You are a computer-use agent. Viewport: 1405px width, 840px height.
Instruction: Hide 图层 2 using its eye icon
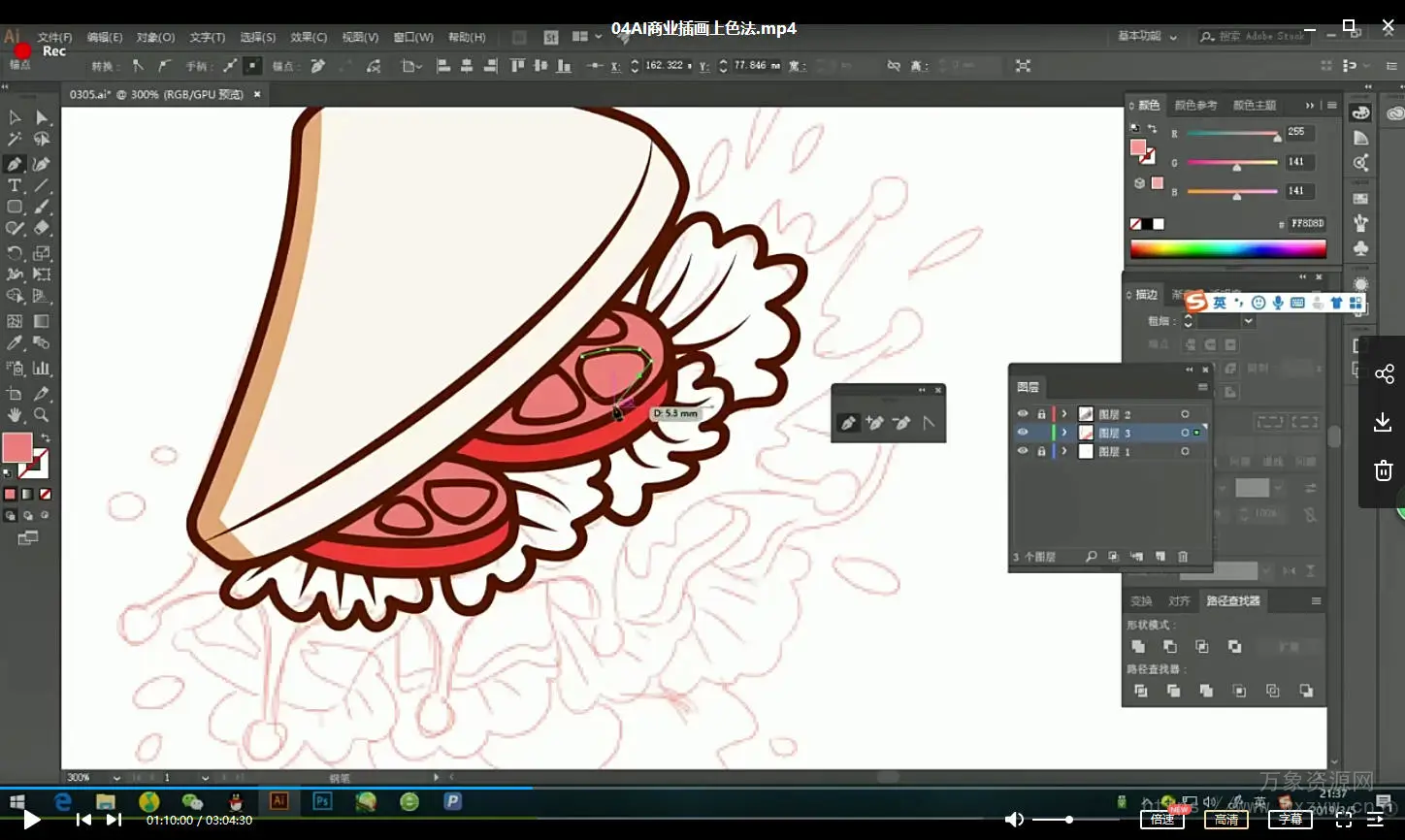point(1022,414)
